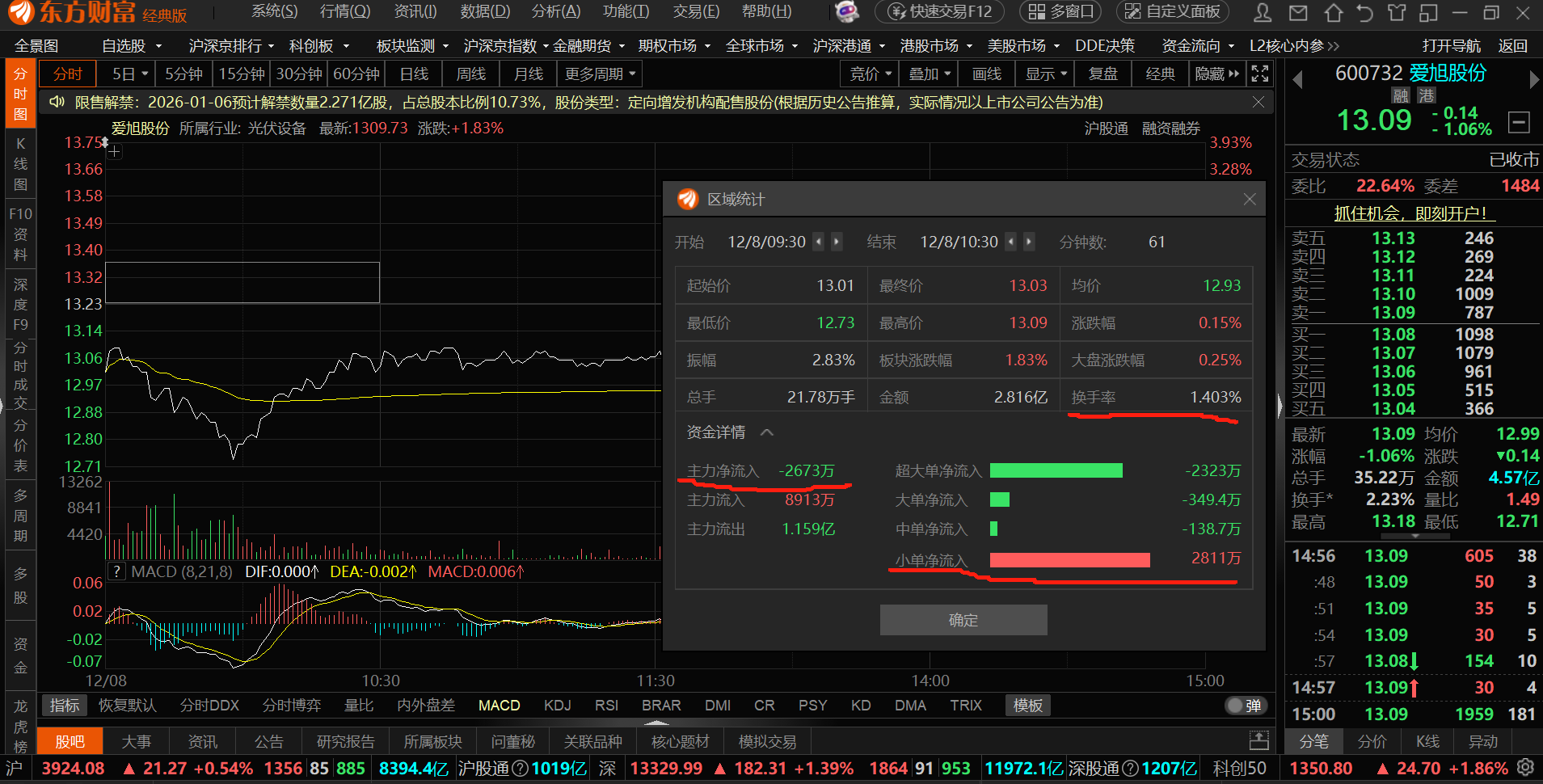The height and width of the screenshot is (784, 1543).
Task: Go to the home page icon
Action: coord(1334,12)
